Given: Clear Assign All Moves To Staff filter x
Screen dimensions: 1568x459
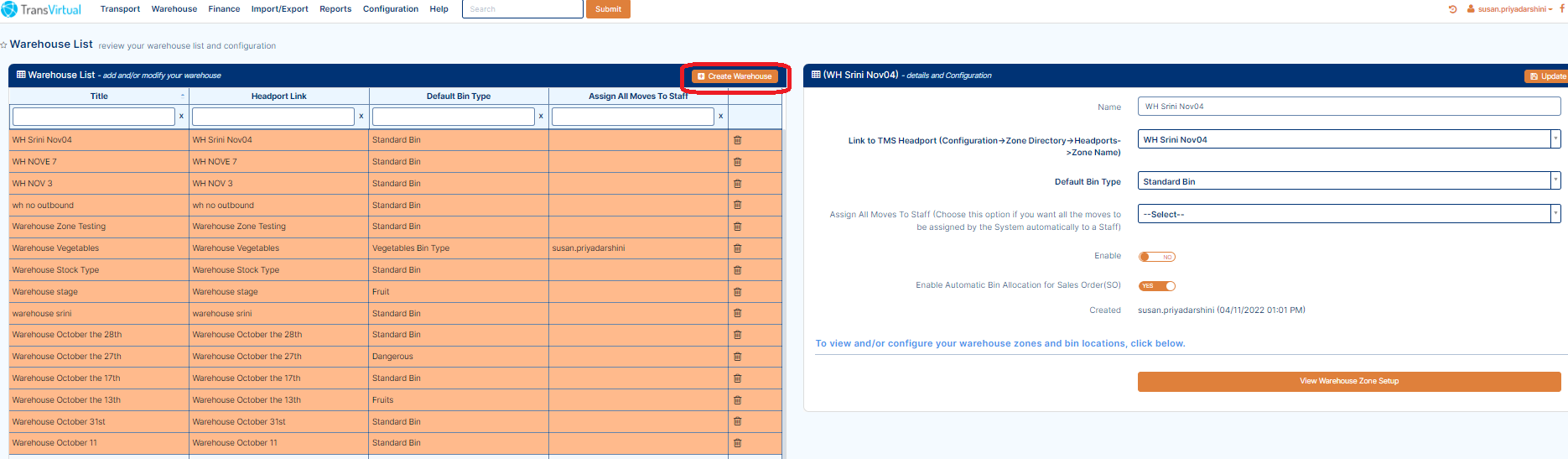Looking at the screenshot, I should tap(721, 116).
